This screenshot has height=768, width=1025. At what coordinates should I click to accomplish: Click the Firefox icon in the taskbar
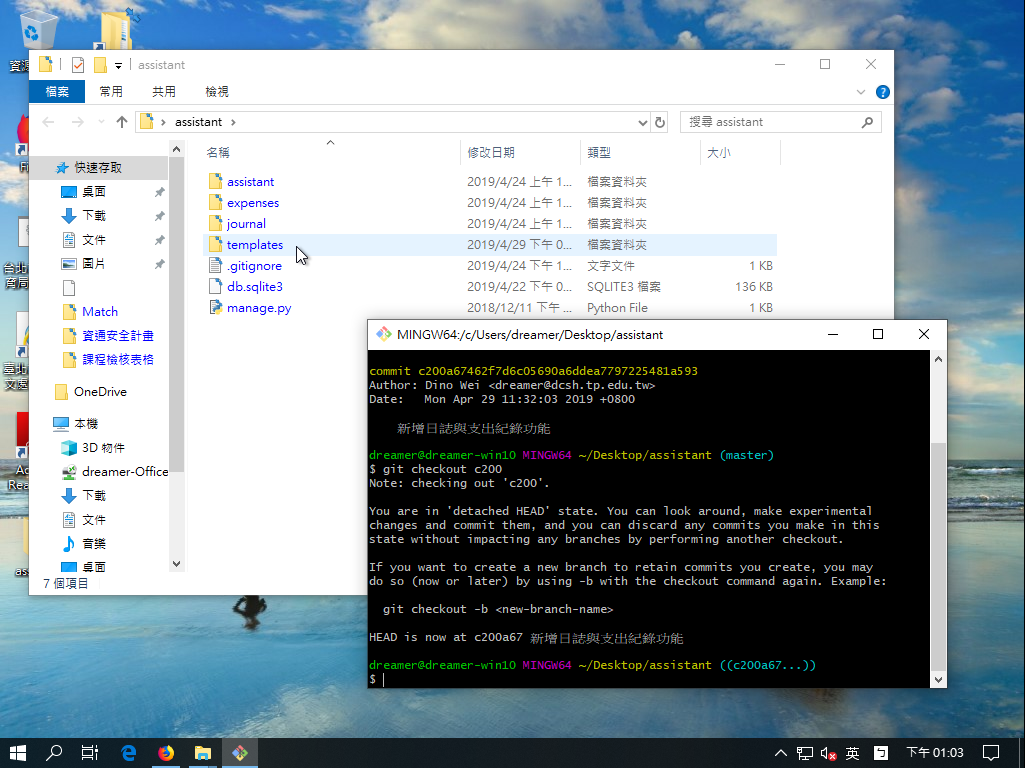click(x=166, y=753)
